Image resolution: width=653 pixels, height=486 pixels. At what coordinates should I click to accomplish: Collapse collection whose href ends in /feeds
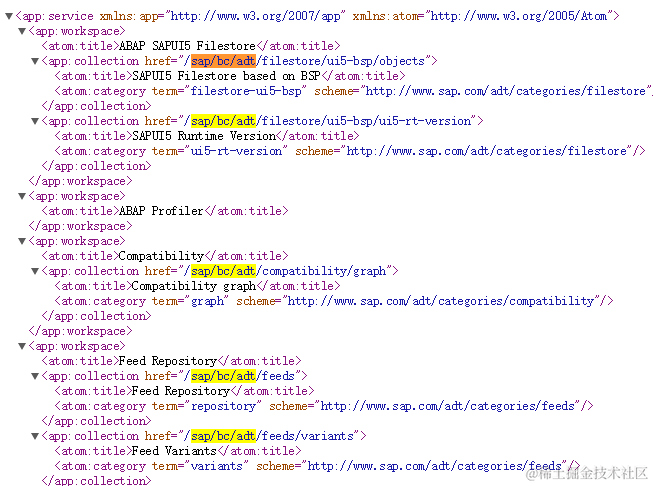coord(35,376)
